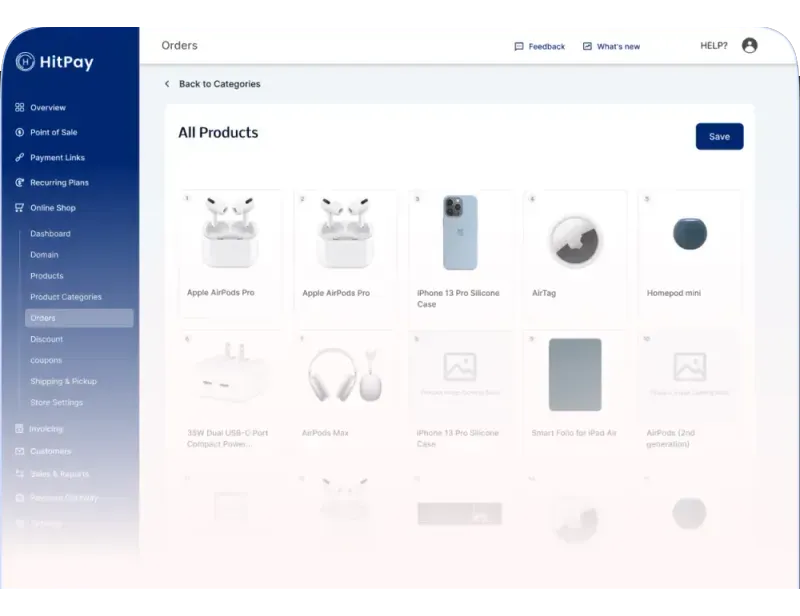Select Point of Sale menu item

54,132
